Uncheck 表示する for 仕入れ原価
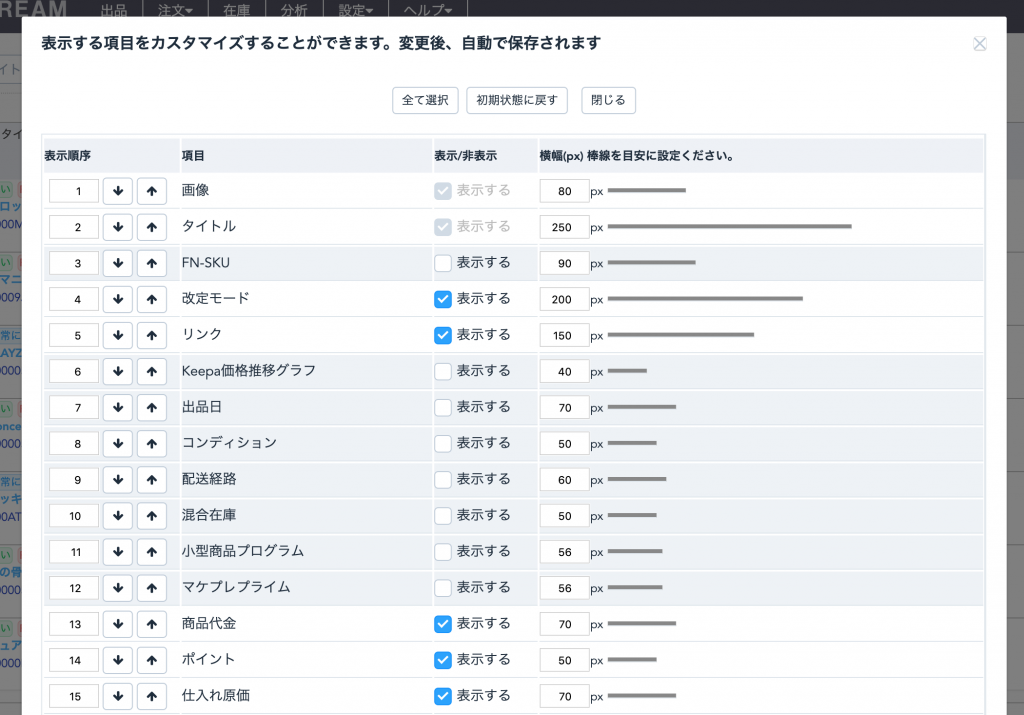 (x=443, y=696)
